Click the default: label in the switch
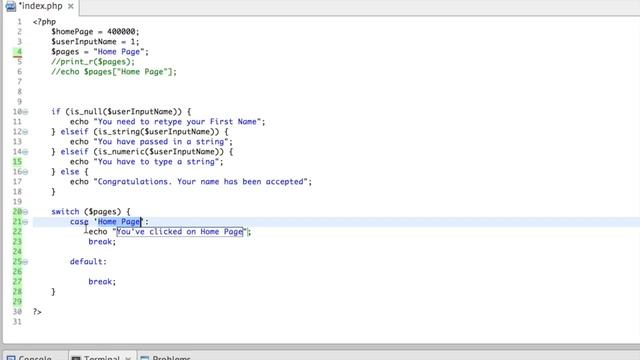The image size is (640, 360). [88, 262]
